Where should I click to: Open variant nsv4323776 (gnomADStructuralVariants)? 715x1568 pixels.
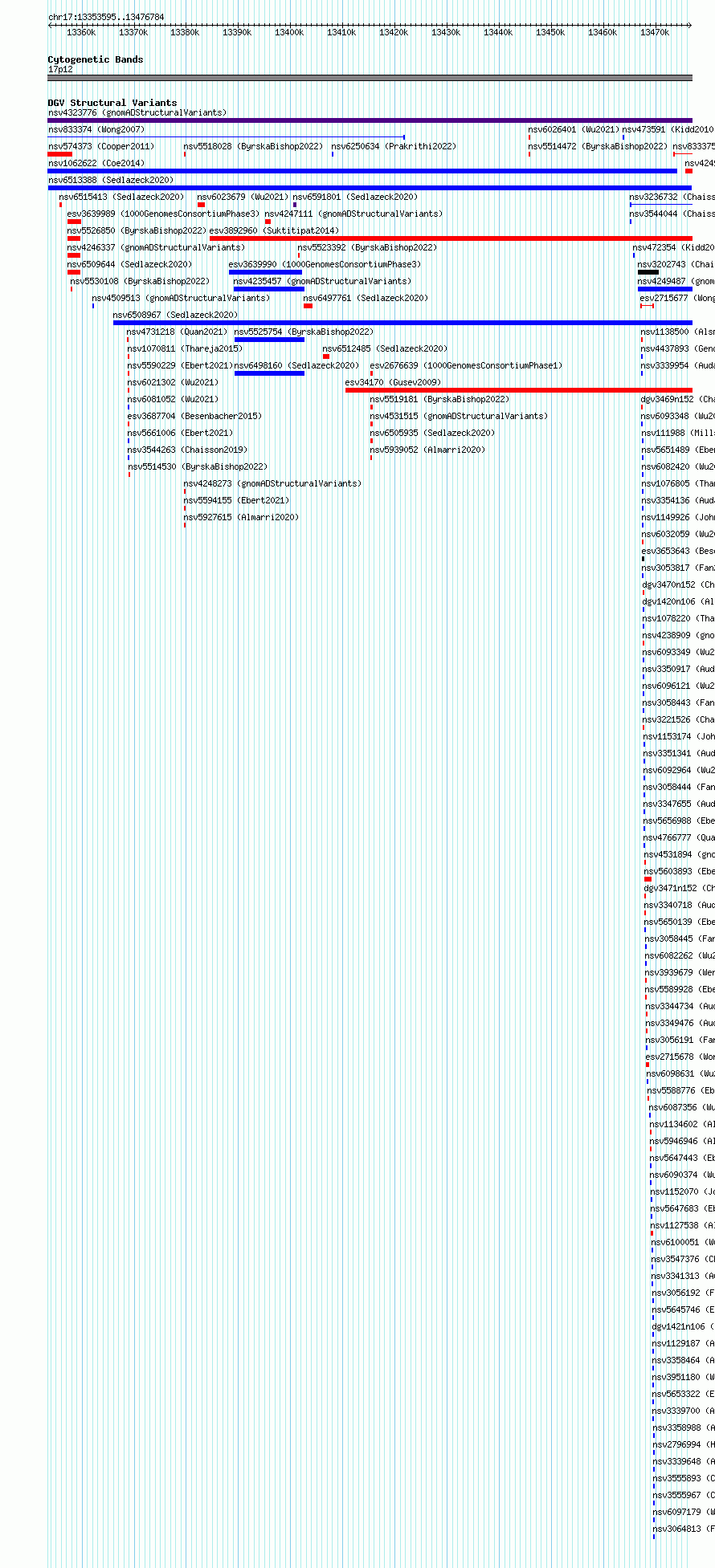(137, 112)
